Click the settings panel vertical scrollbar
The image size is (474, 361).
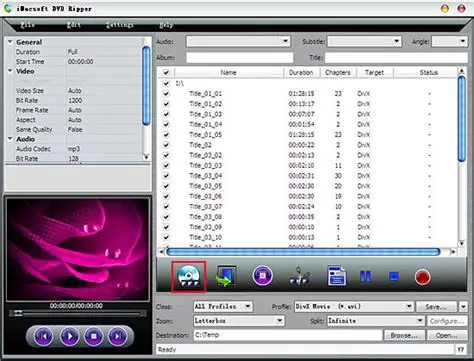146,86
